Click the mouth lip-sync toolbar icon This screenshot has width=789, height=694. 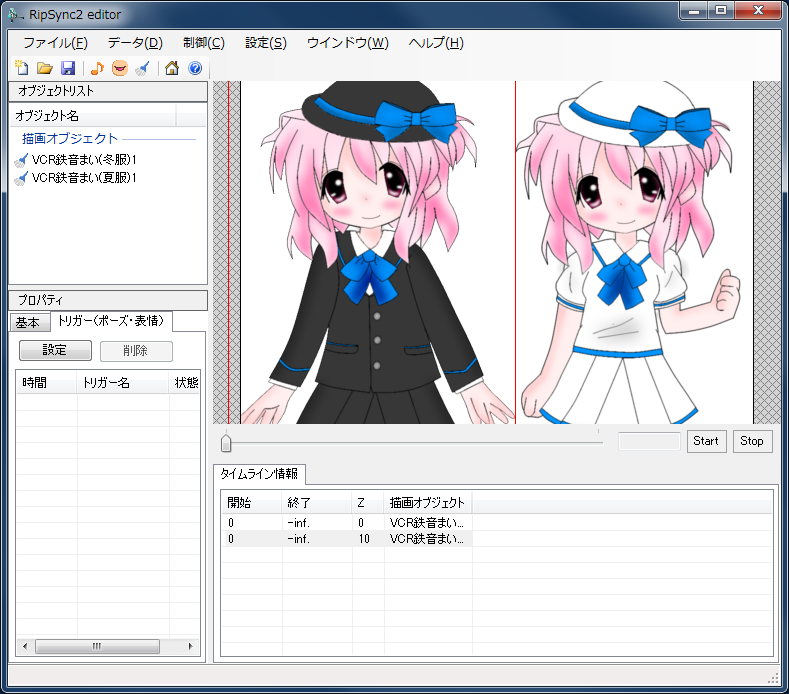click(120, 68)
